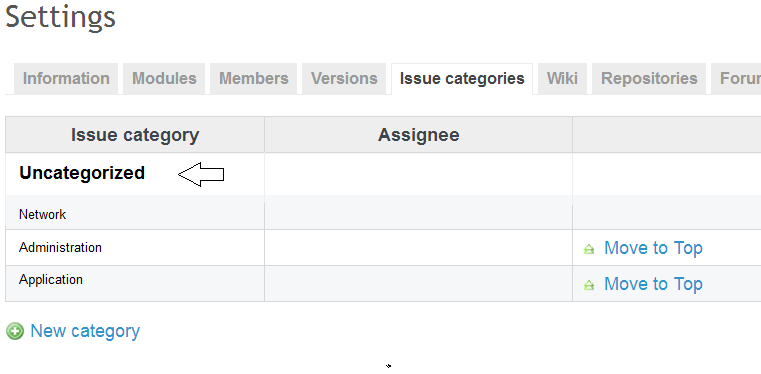
Task: Switch to the Repositories tab
Action: coord(649,79)
